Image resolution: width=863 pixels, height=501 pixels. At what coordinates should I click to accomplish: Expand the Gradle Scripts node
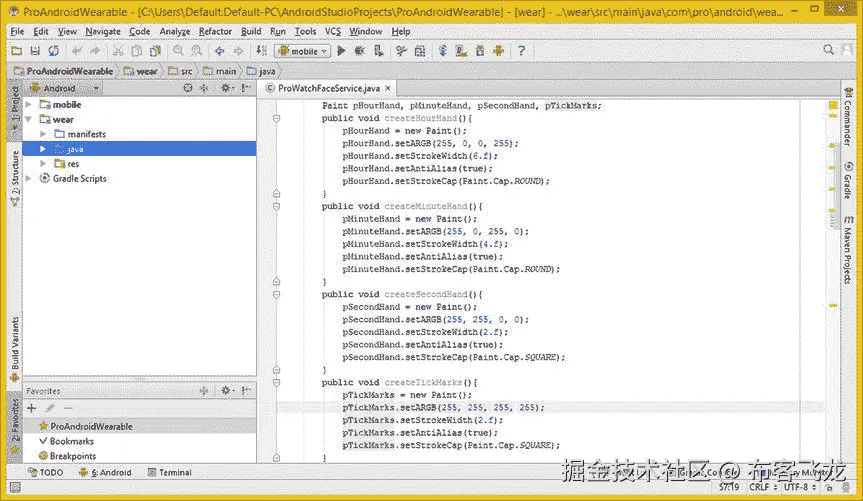pyautogui.click(x=28, y=179)
